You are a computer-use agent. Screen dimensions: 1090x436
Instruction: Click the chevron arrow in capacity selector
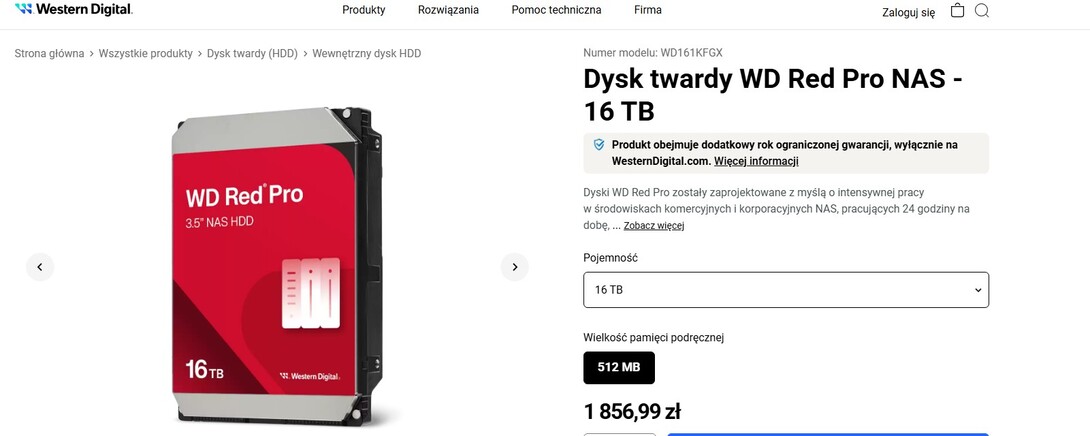click(977, 290)
